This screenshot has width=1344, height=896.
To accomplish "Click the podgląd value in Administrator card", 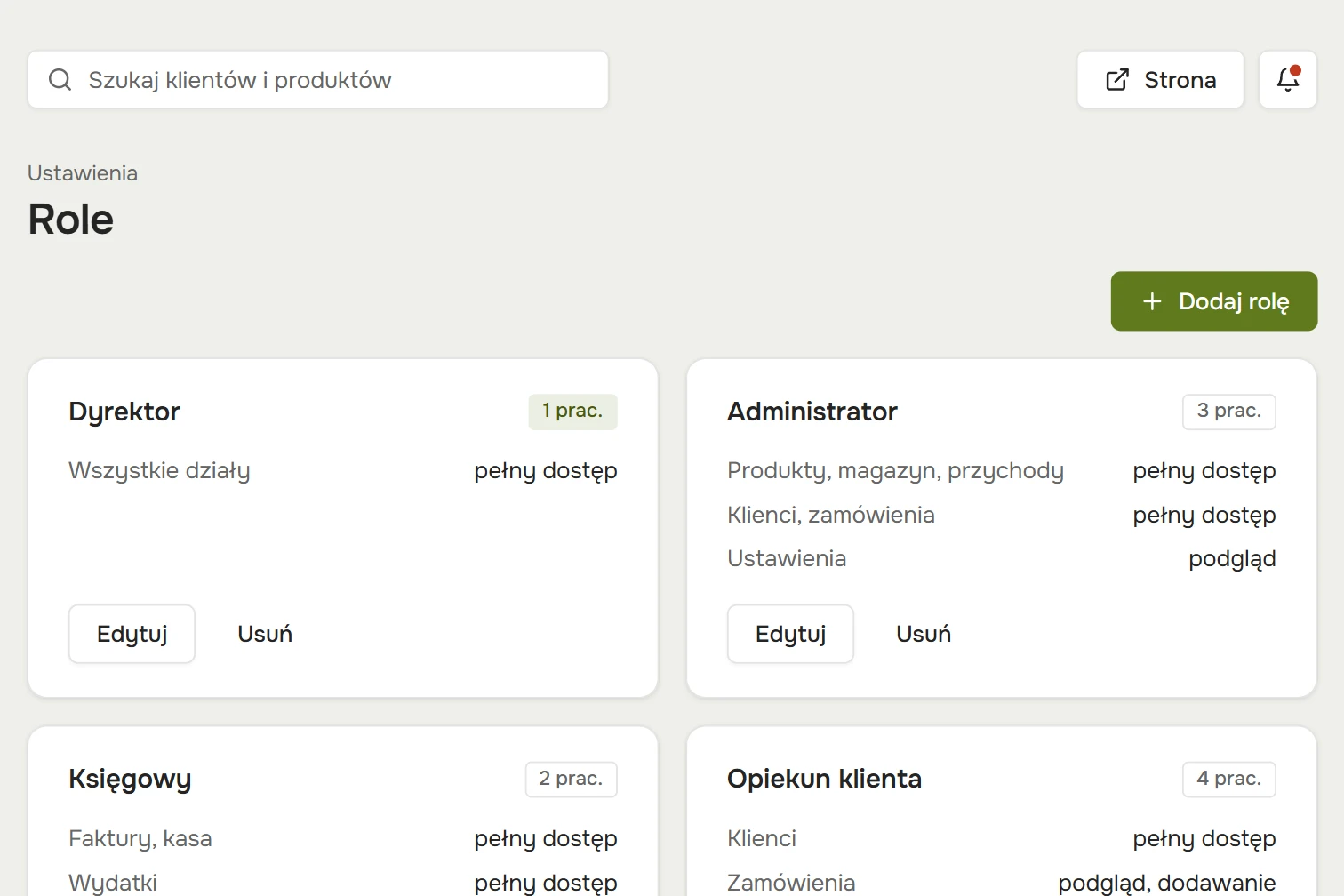I will 1232,560.
